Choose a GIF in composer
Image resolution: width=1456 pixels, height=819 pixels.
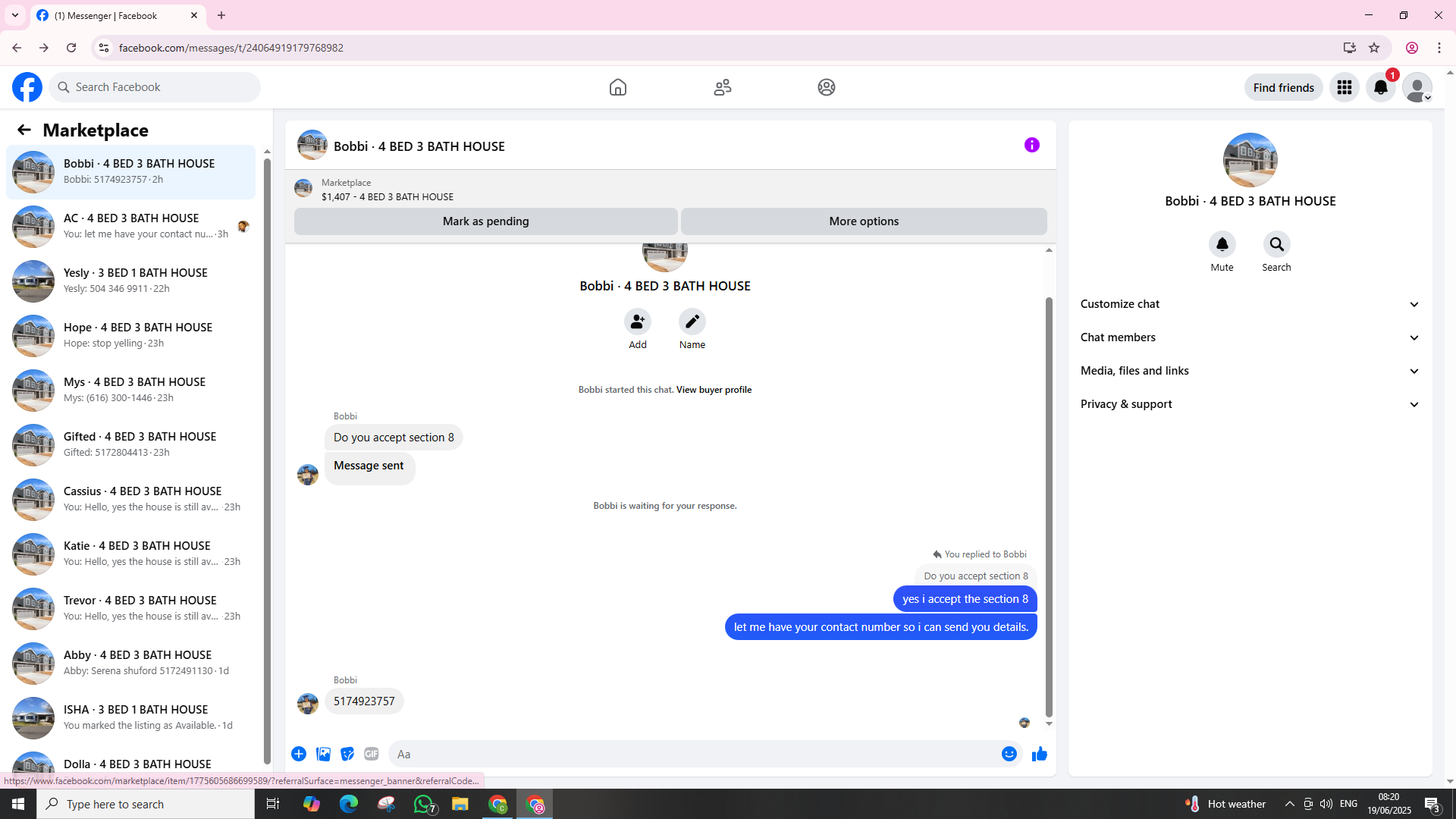(x=372, y=754)
